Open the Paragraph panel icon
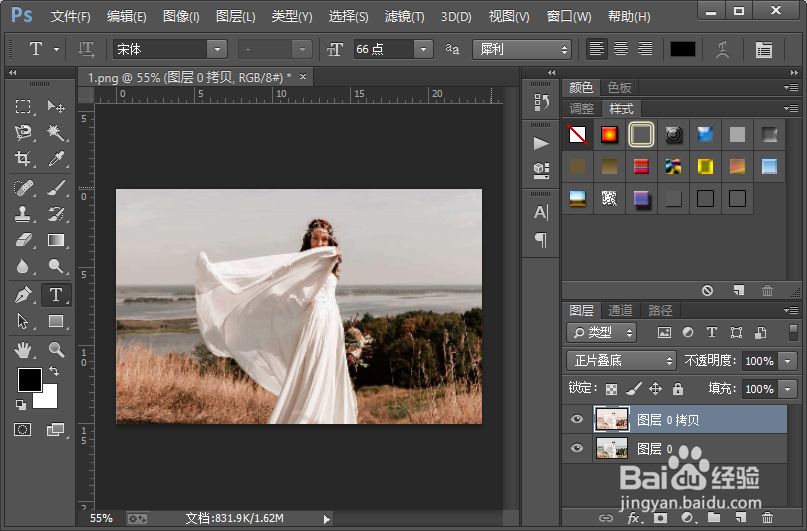Viewport: 807px width, 531px height. point(541,239)
